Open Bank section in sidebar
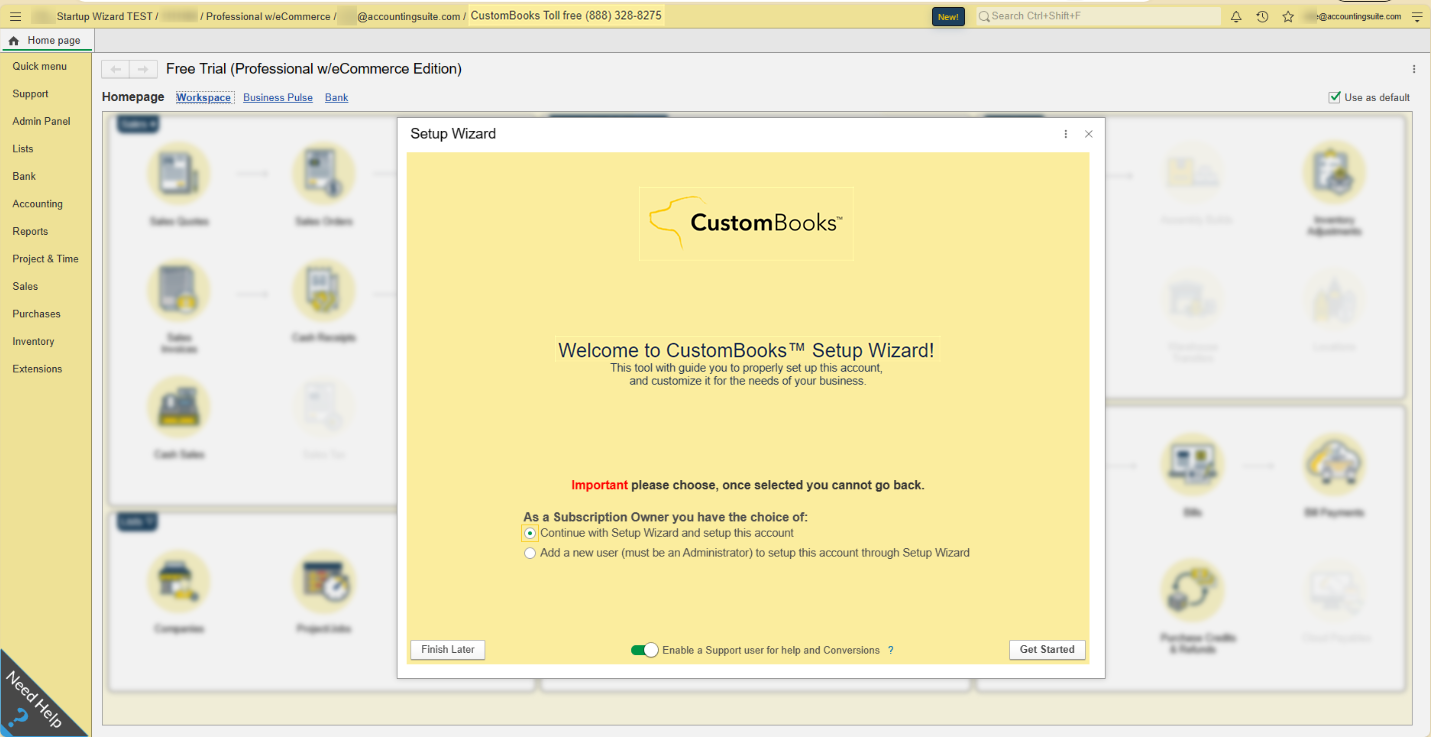 point(24,176)
